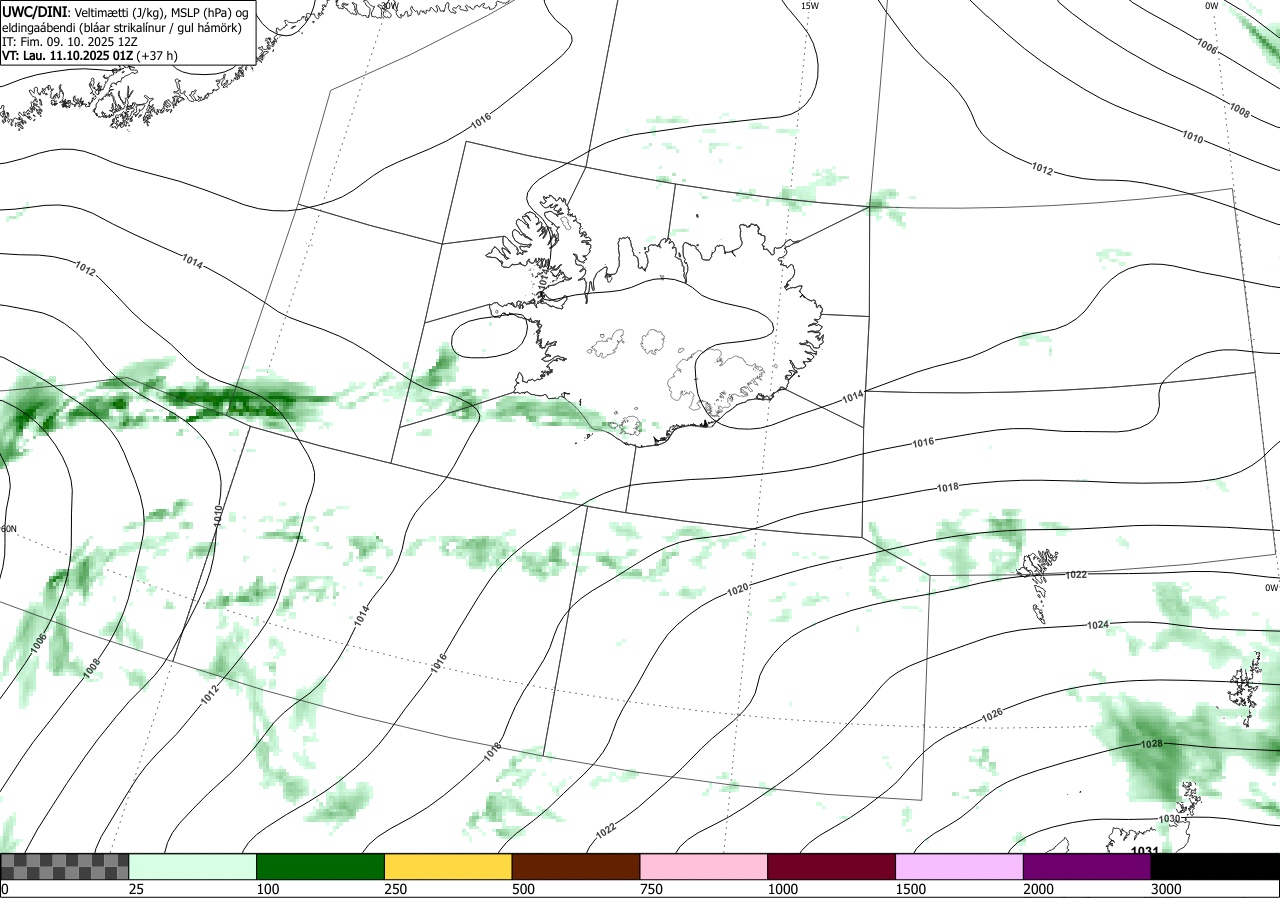Click the "UWC/DINI" title heading text
The height and width of the screenshot is (898, 1280).
34,11
